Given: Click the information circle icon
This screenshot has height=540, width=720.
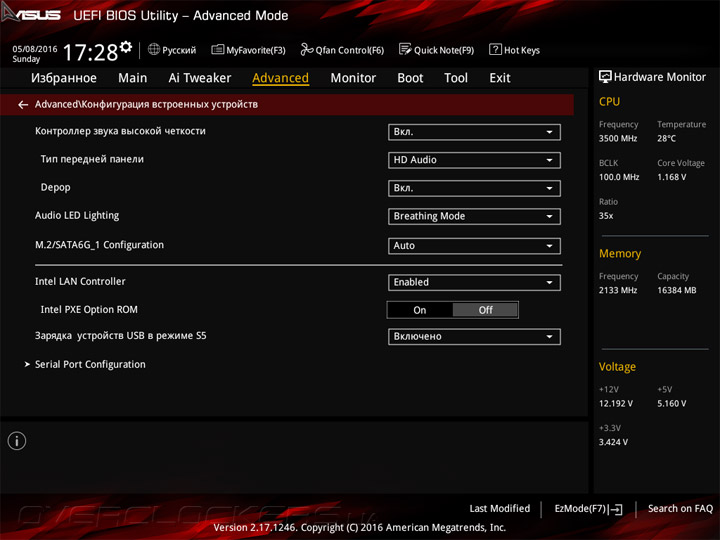Looking at the screenshot, I should coord(17,441).
